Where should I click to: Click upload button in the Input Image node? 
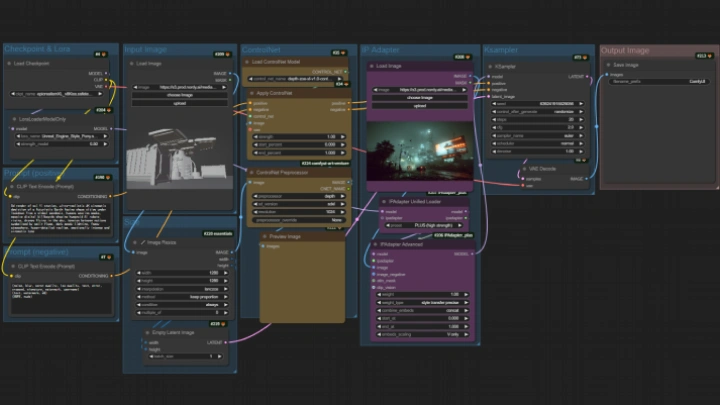tap(179, 102)
